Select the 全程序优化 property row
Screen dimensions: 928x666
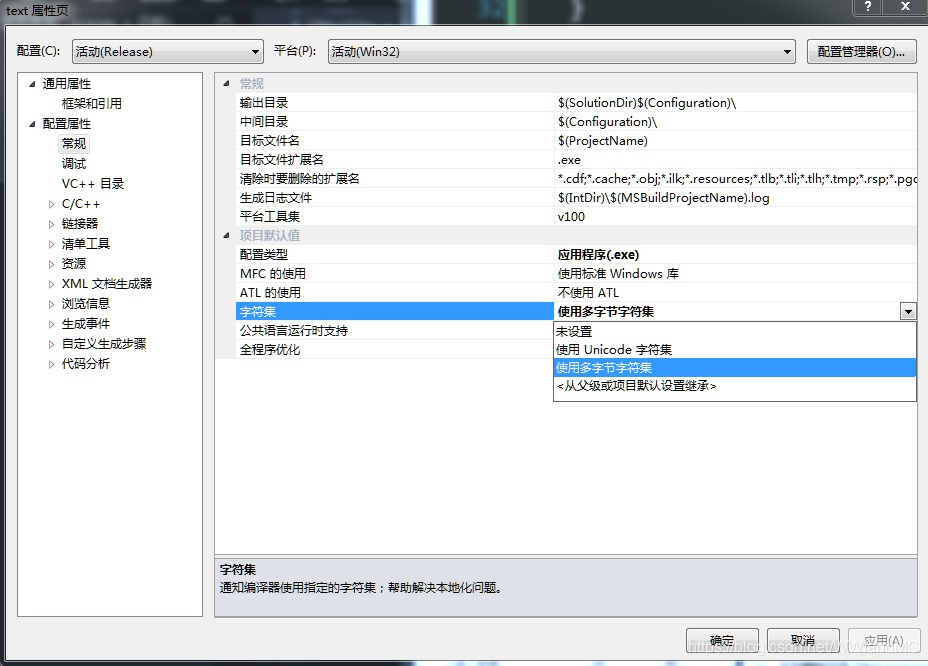(x=395, y=349)
